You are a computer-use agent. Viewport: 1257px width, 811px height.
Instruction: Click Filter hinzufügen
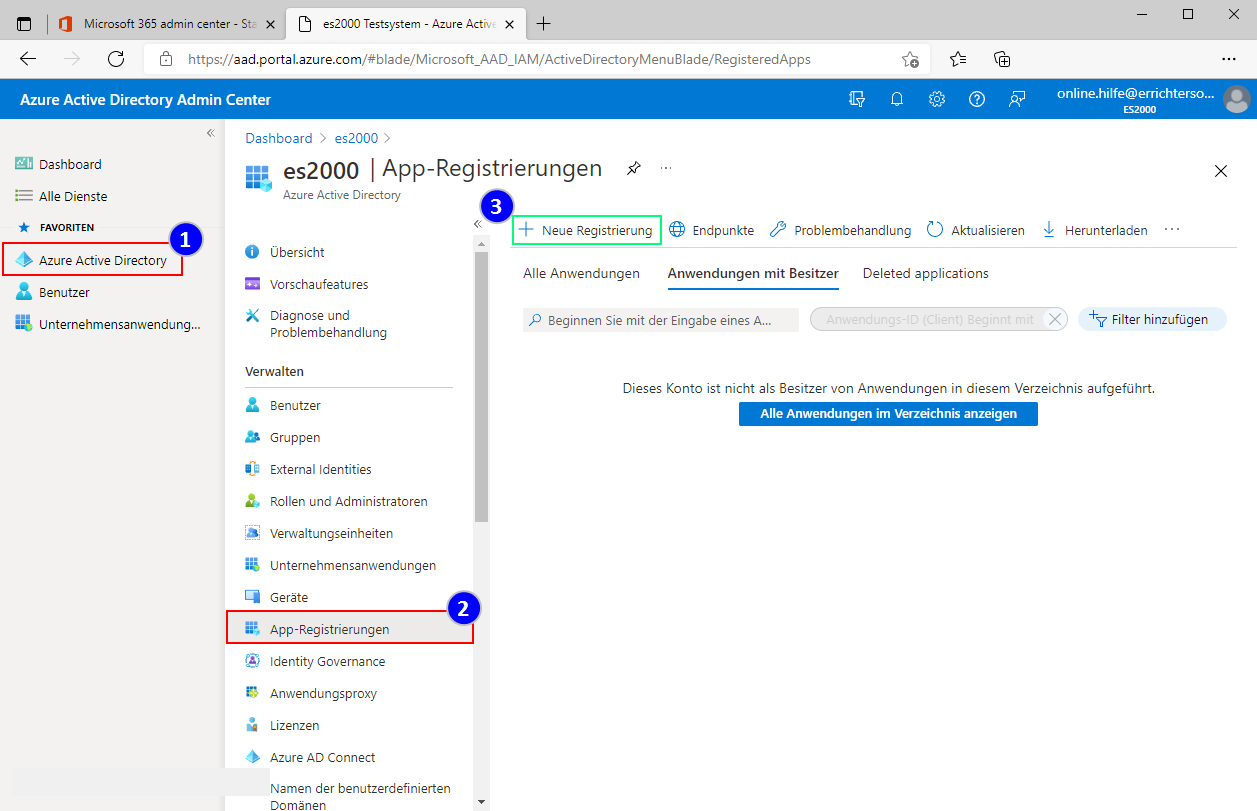click(1152, 320)
